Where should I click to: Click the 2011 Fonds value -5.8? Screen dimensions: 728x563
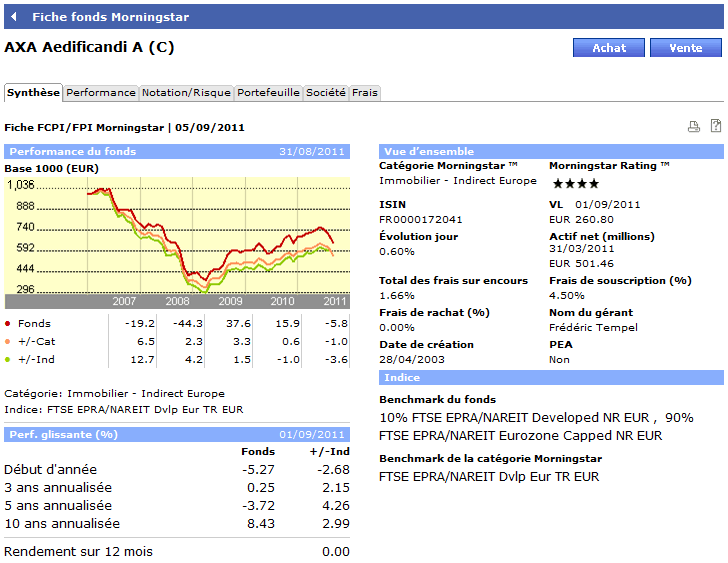coord(336,324)
